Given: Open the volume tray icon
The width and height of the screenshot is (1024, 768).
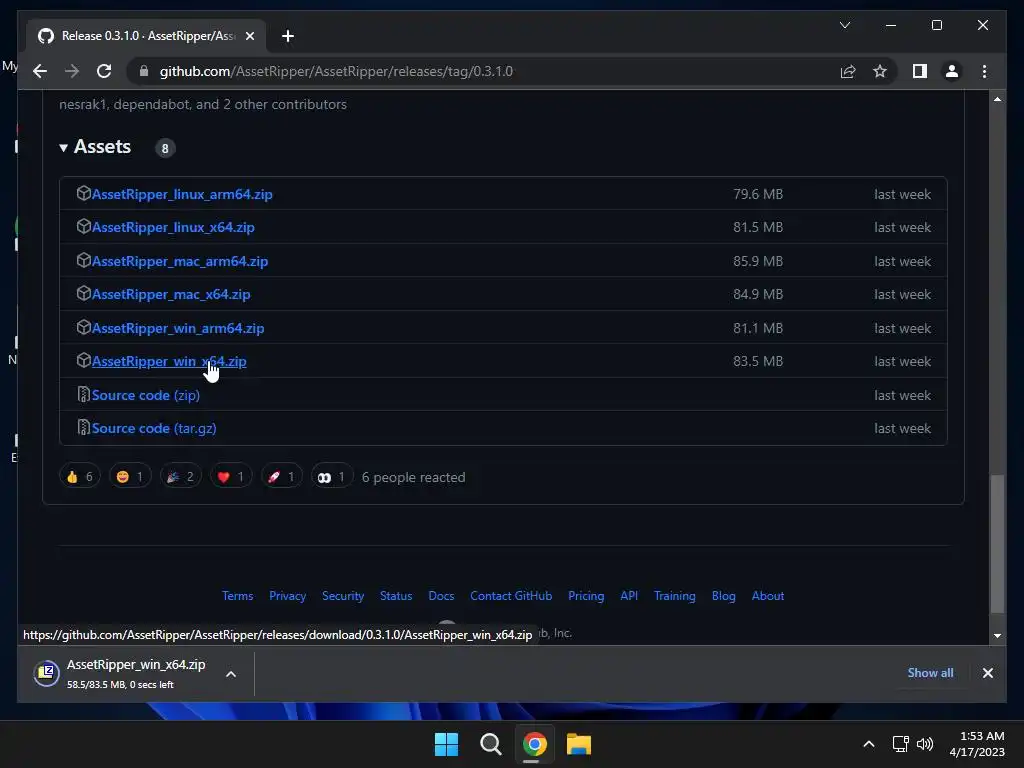Looking at the screenshot, I should pos(925,744).
